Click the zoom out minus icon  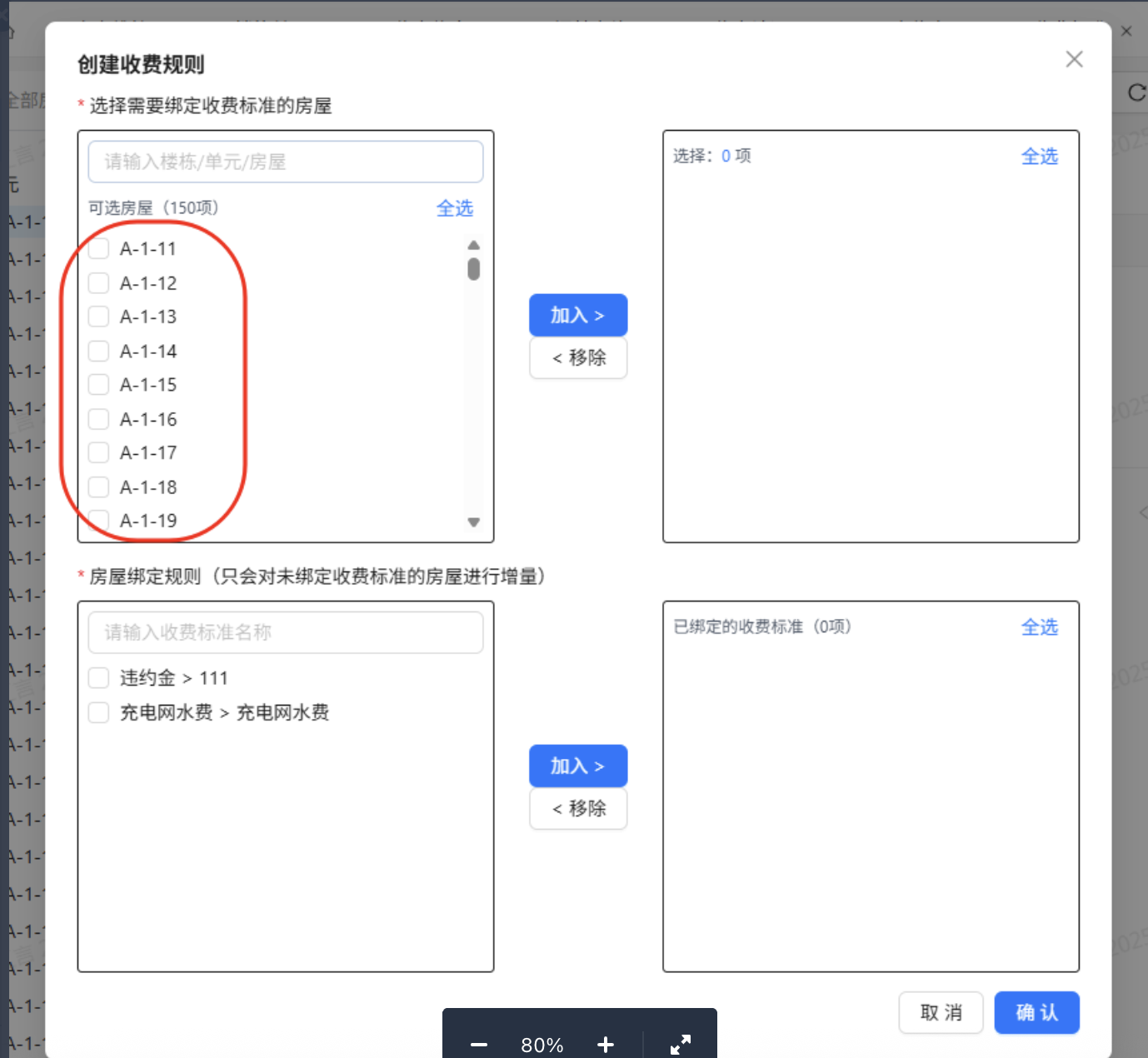coord(479,1045)
